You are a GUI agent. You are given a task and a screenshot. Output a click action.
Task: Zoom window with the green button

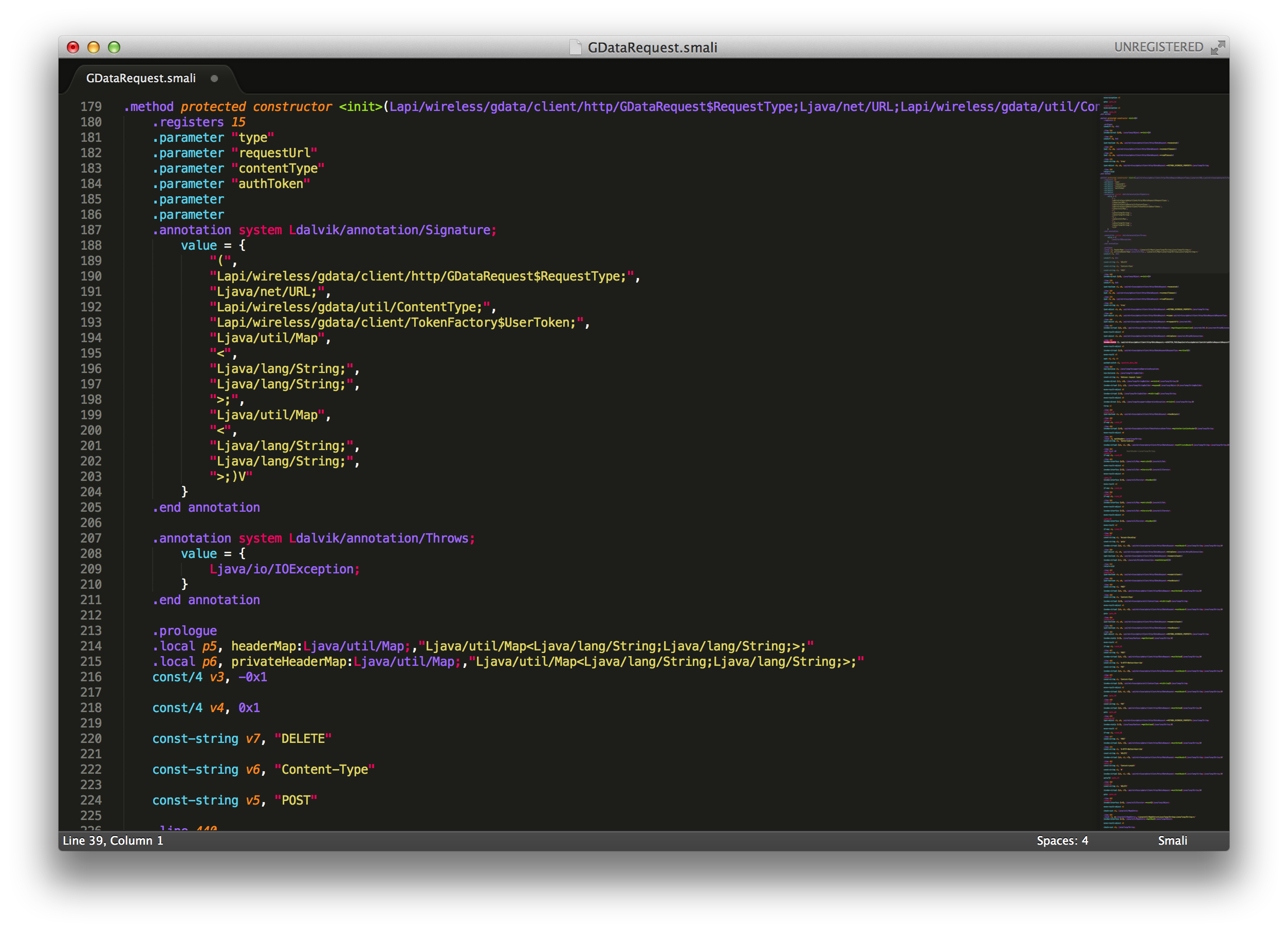pos(114,47)
